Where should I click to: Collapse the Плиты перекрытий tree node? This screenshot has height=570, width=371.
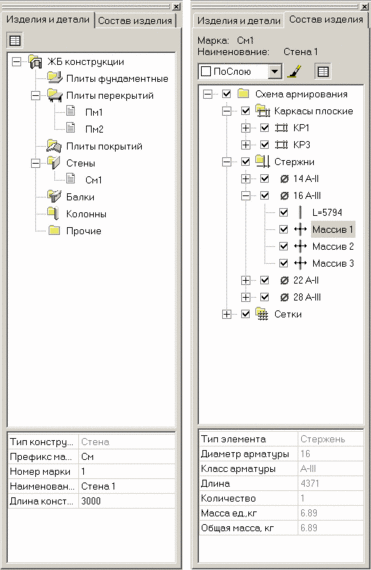coord(36,96)
